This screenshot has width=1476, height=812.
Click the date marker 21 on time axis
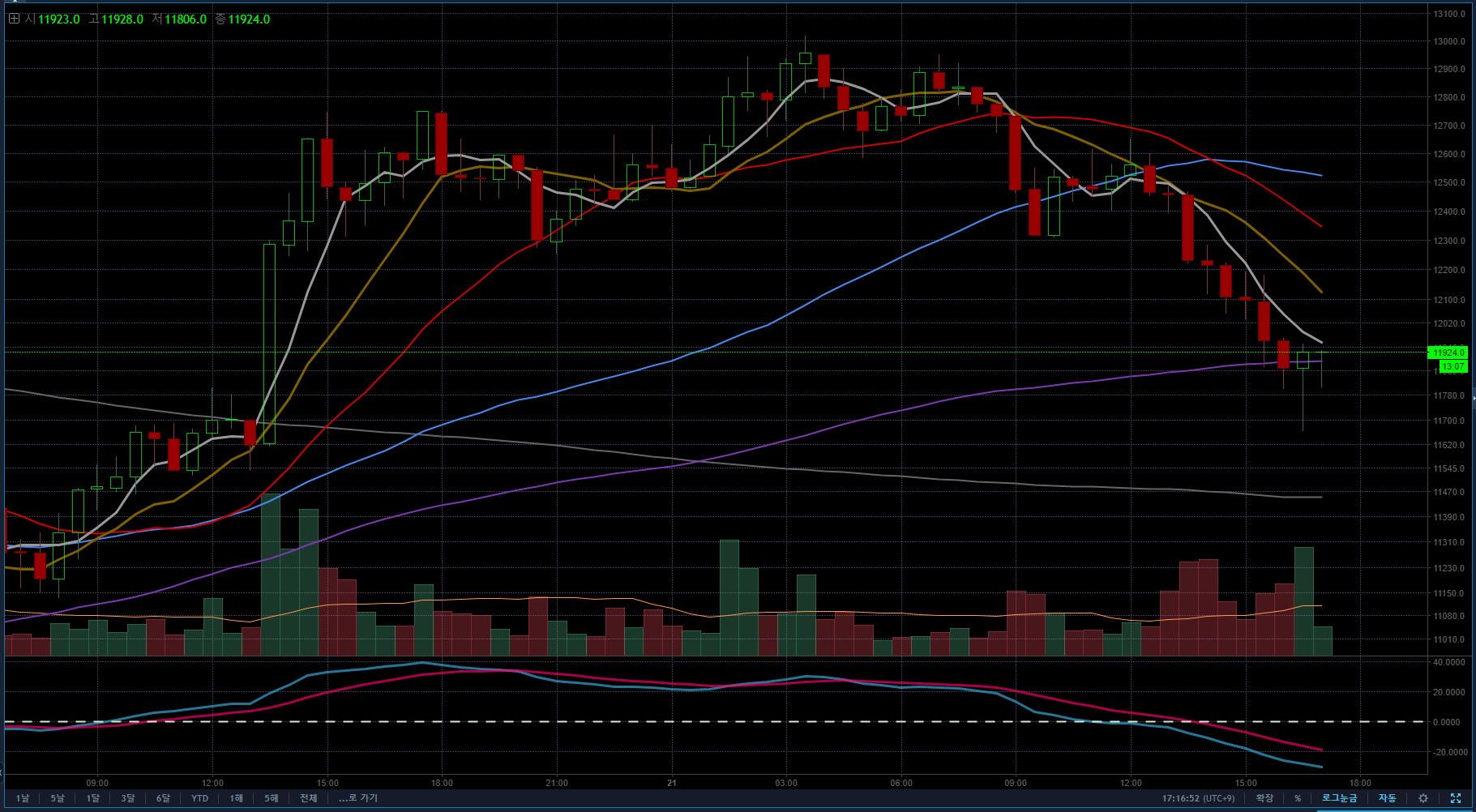click(672, 783)
